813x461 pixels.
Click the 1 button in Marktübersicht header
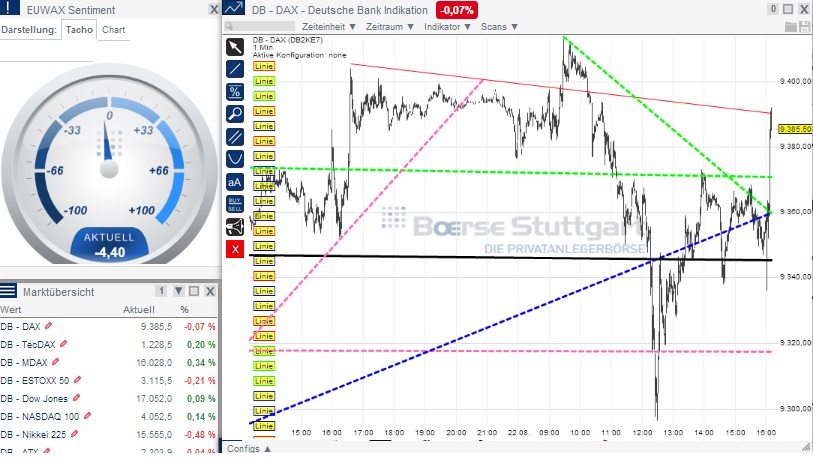click(x=161, y=291)
